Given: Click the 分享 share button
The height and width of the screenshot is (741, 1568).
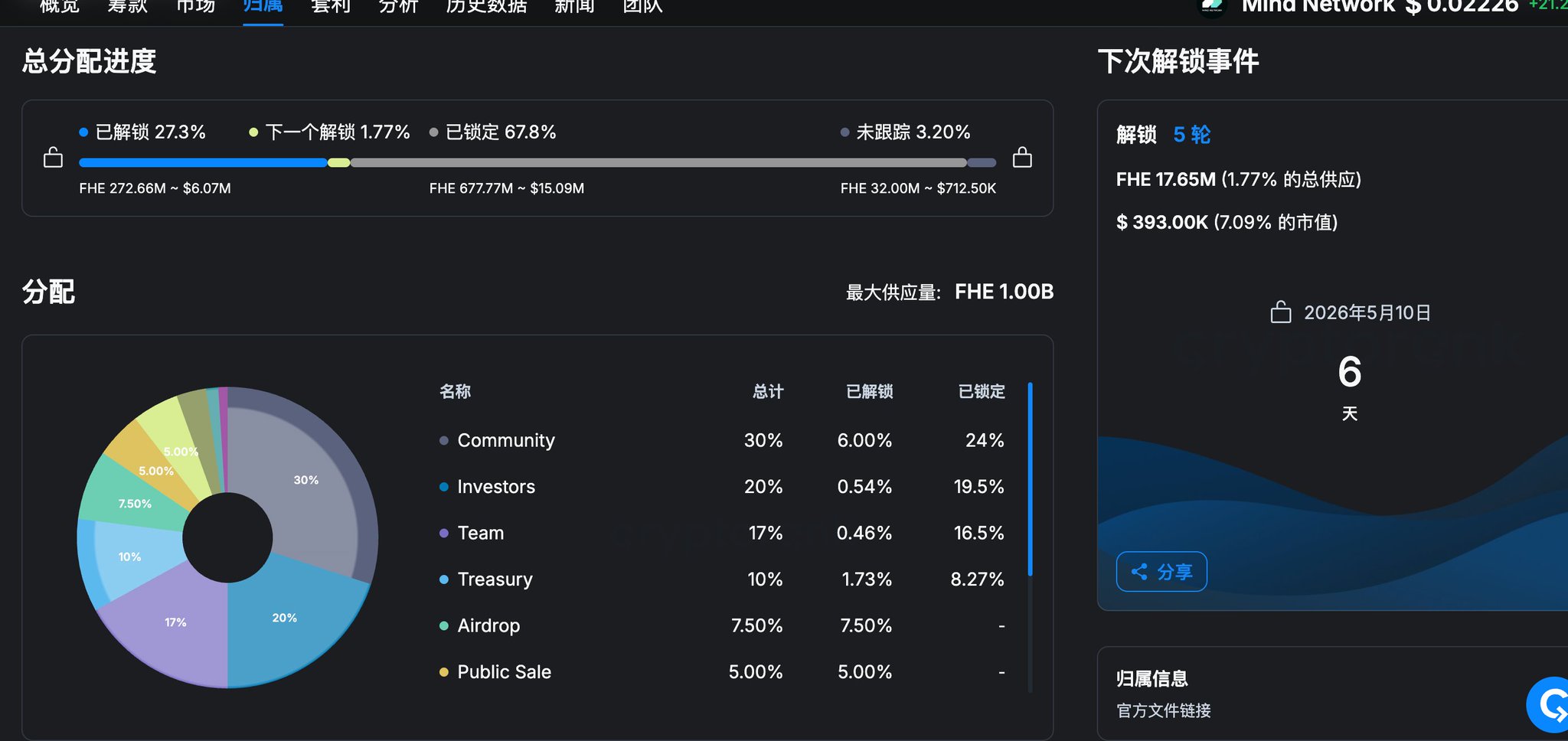Looking at the screenshot, I should pyautogui.click(x=1161, y=572).
